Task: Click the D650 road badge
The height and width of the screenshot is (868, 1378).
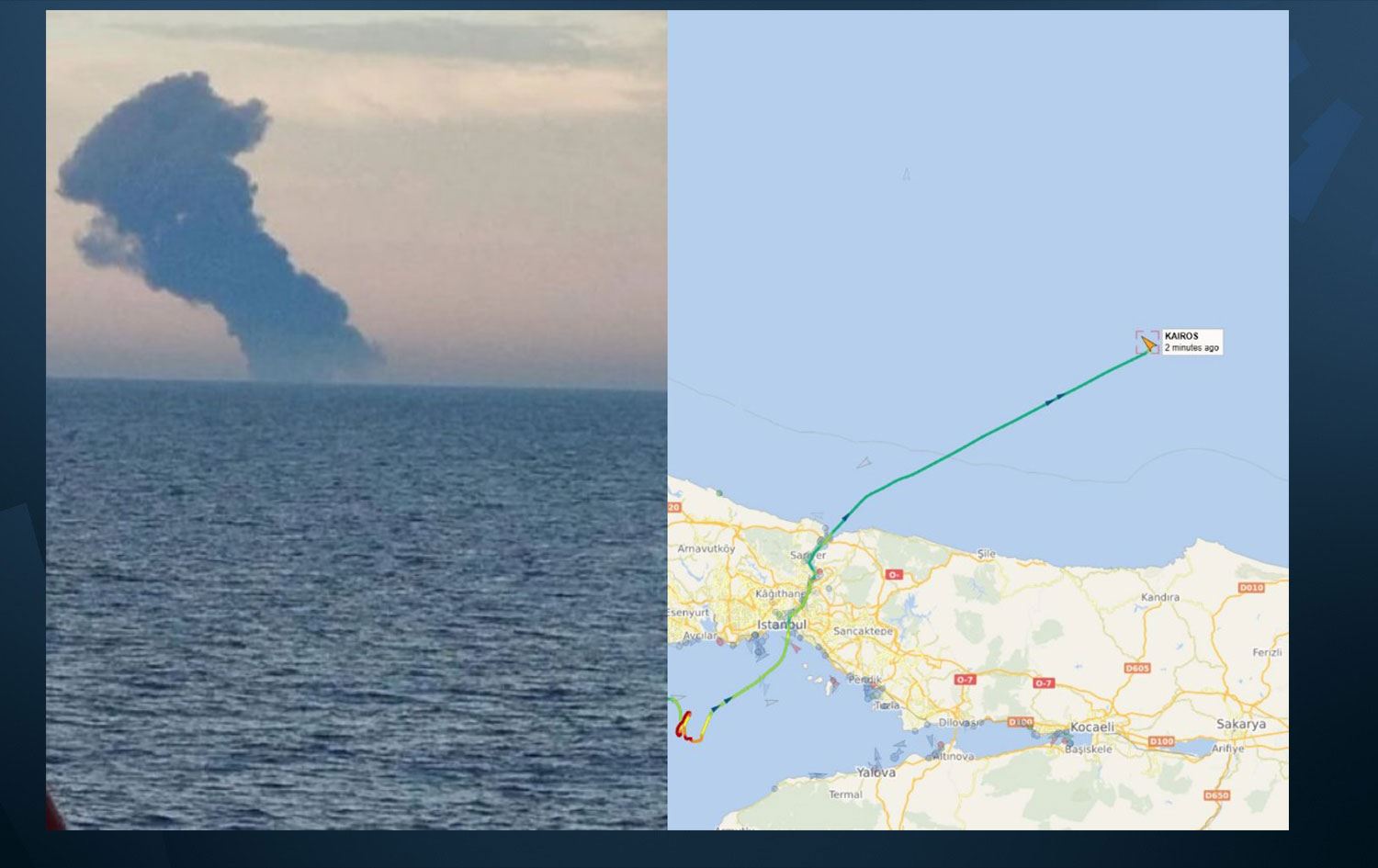Action: click(1216, 795)
